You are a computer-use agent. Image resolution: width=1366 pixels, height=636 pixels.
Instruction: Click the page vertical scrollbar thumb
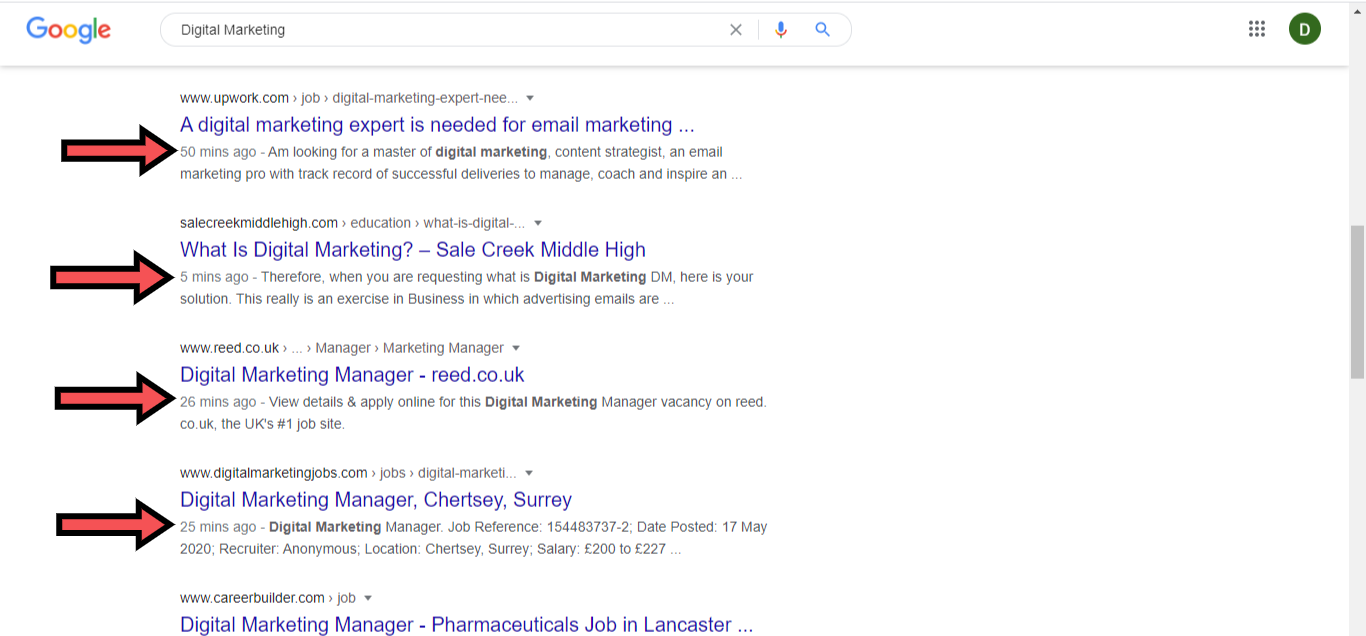click(x=1357, y=302)
